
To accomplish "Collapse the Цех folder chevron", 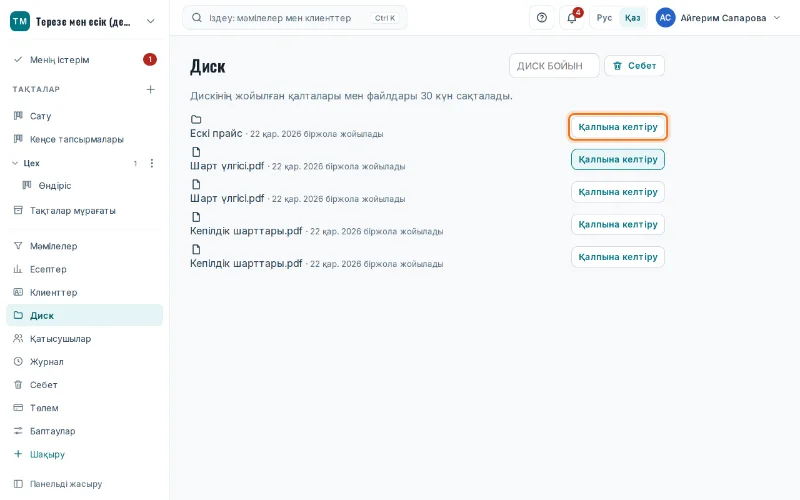I will [x=15, y=163].
